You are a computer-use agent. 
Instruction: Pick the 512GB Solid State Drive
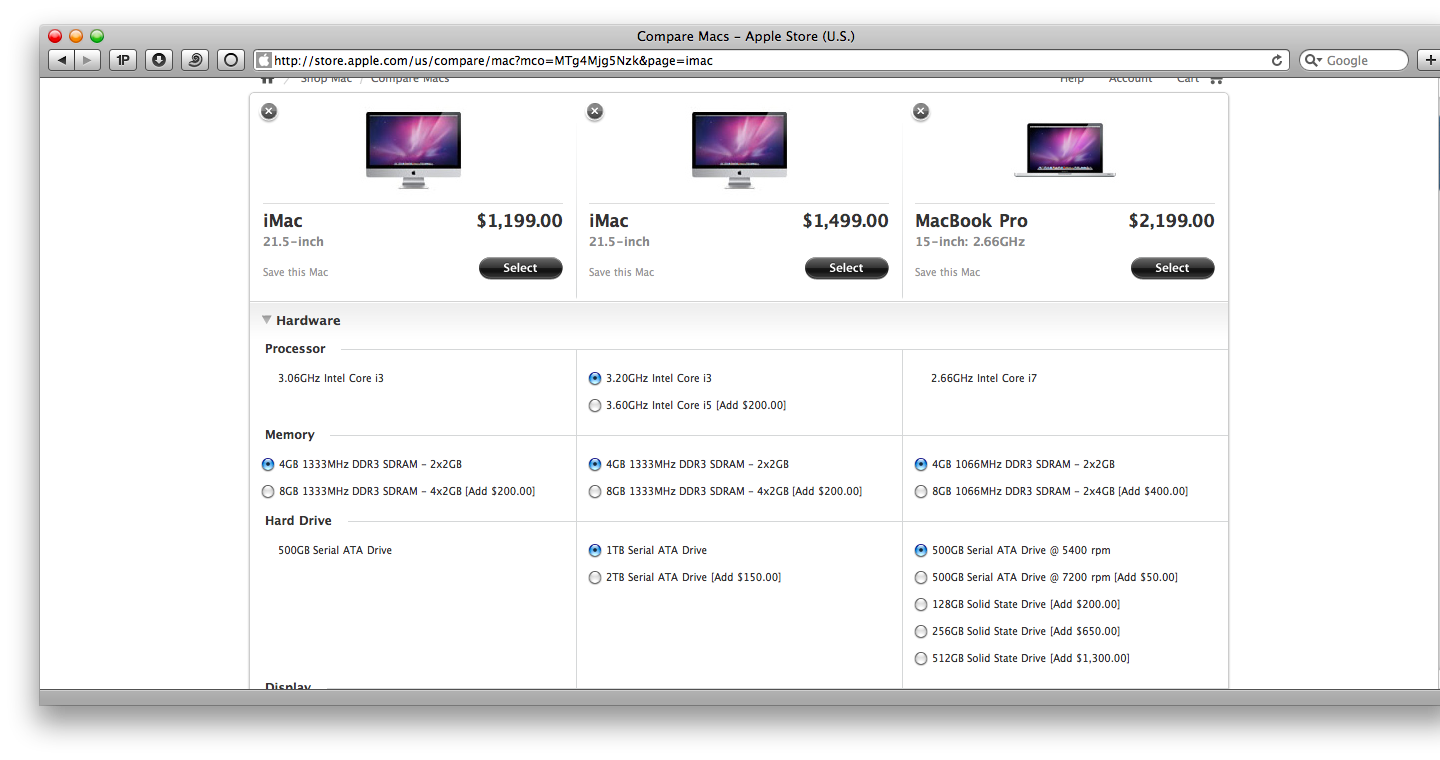921,658
